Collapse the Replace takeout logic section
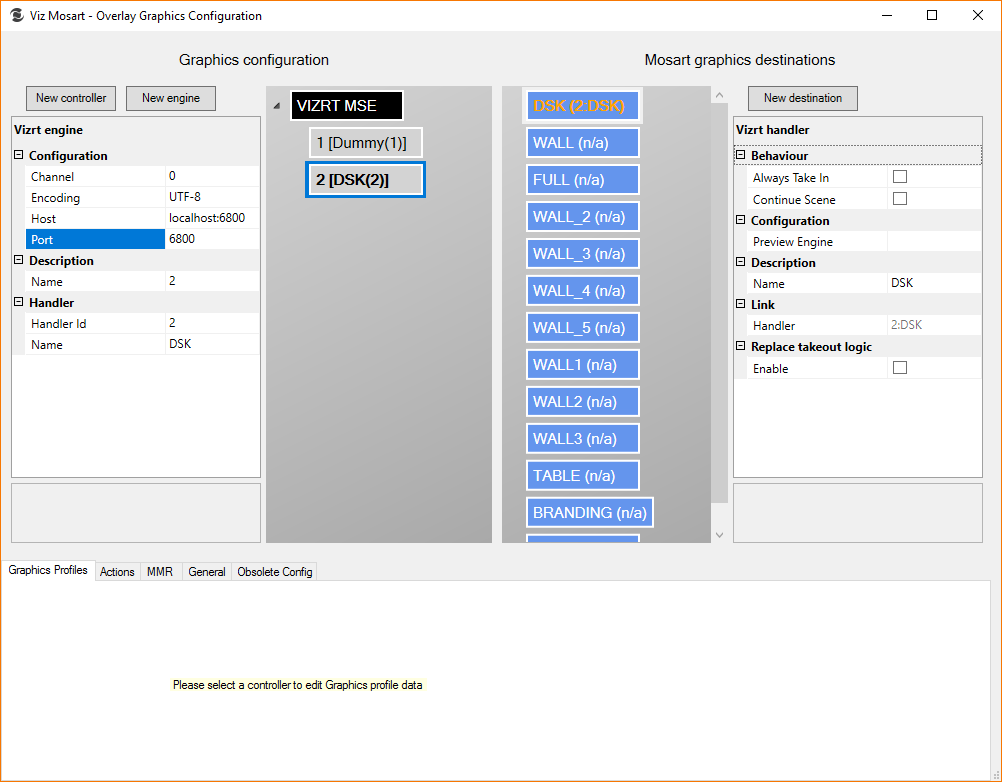The height and width of the screenshot is (782, 1002). tap(741, 347)
